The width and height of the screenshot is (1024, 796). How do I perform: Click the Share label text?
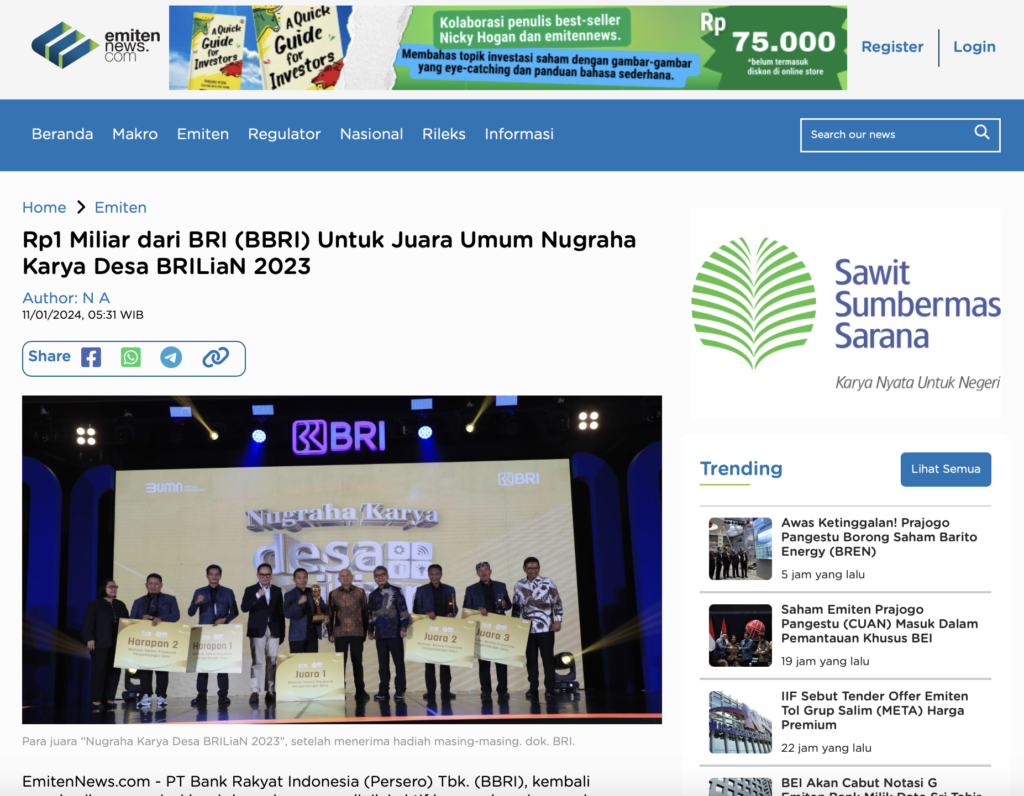tap(50, 357)
